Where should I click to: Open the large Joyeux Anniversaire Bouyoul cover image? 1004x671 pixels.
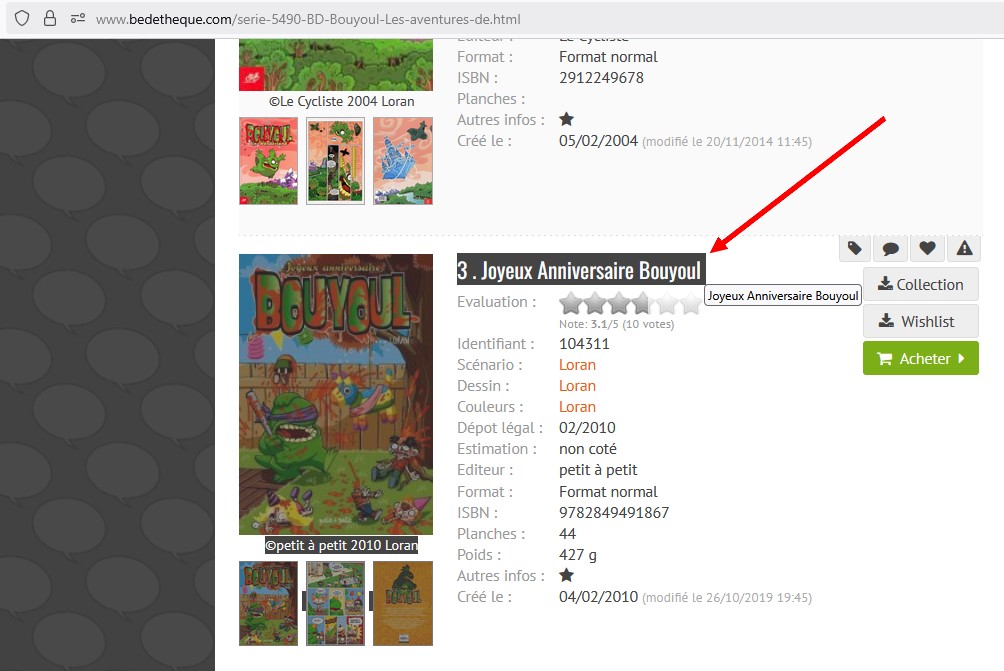(336, 394)
